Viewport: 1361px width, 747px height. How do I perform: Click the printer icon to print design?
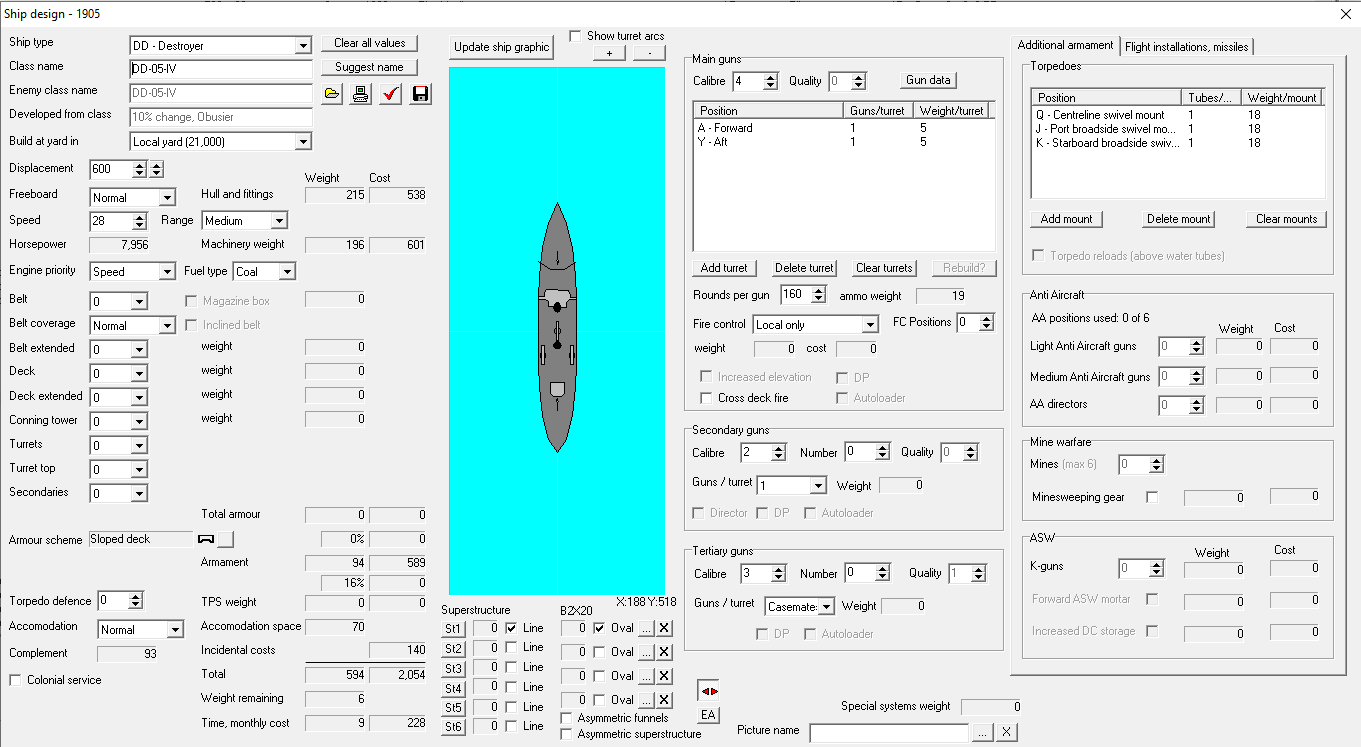361,94
